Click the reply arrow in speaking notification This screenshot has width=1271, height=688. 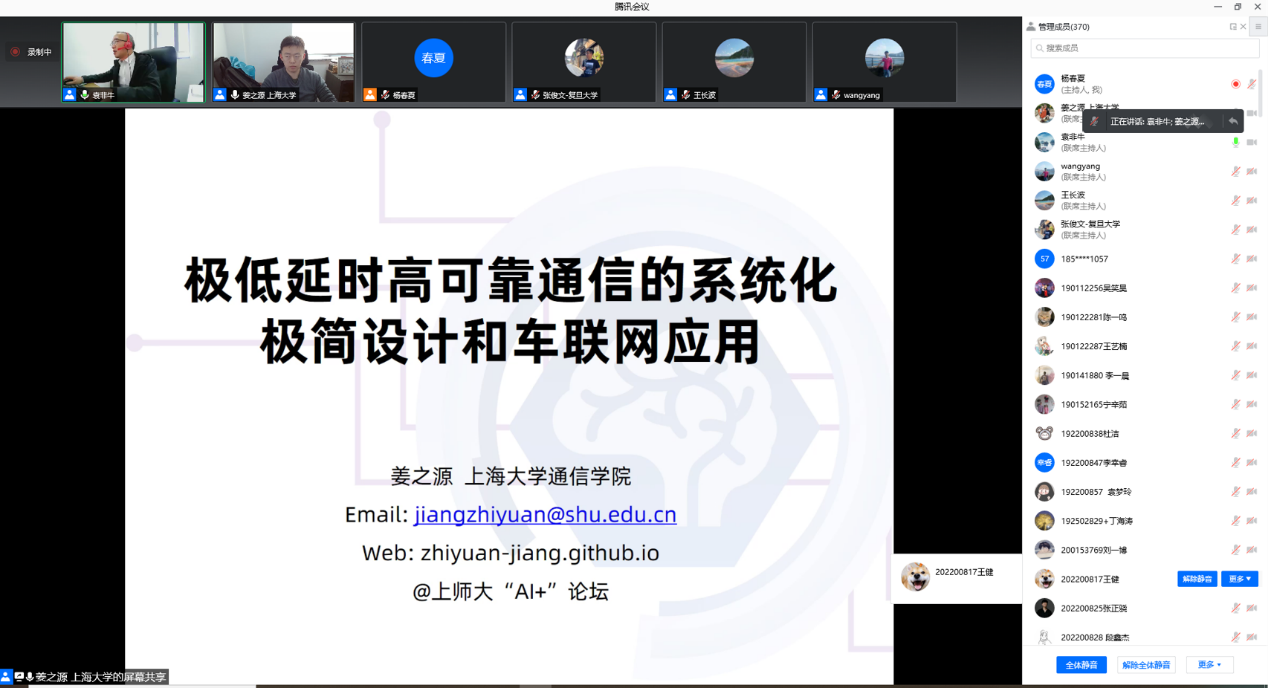(x=1233, y=121)
